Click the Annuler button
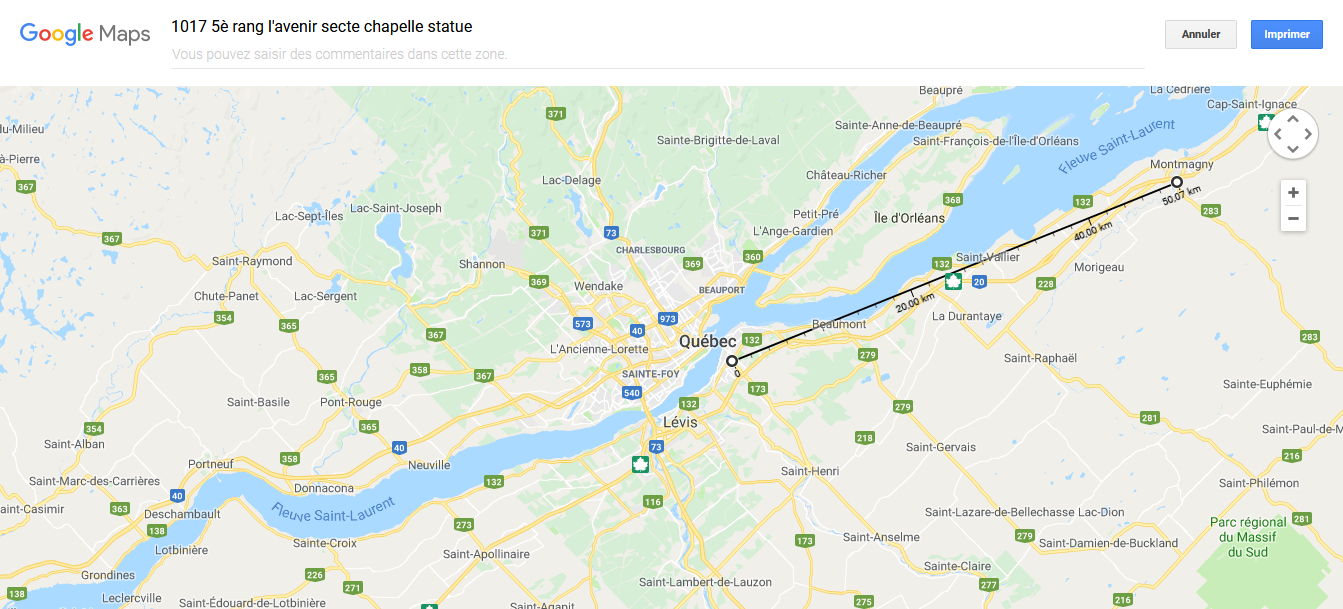 click(1200, 34)
